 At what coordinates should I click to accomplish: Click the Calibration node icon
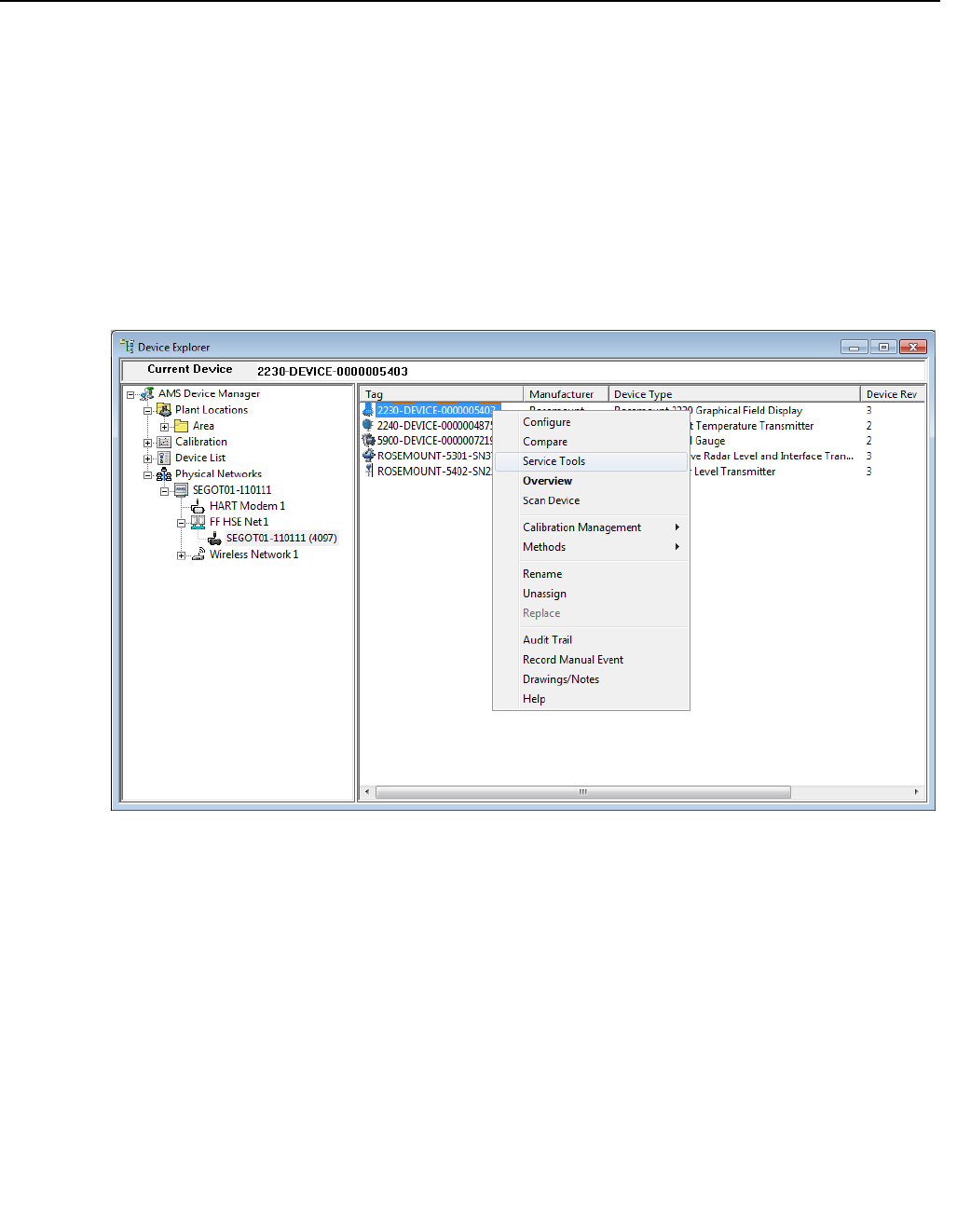click(x=164, y=442)
